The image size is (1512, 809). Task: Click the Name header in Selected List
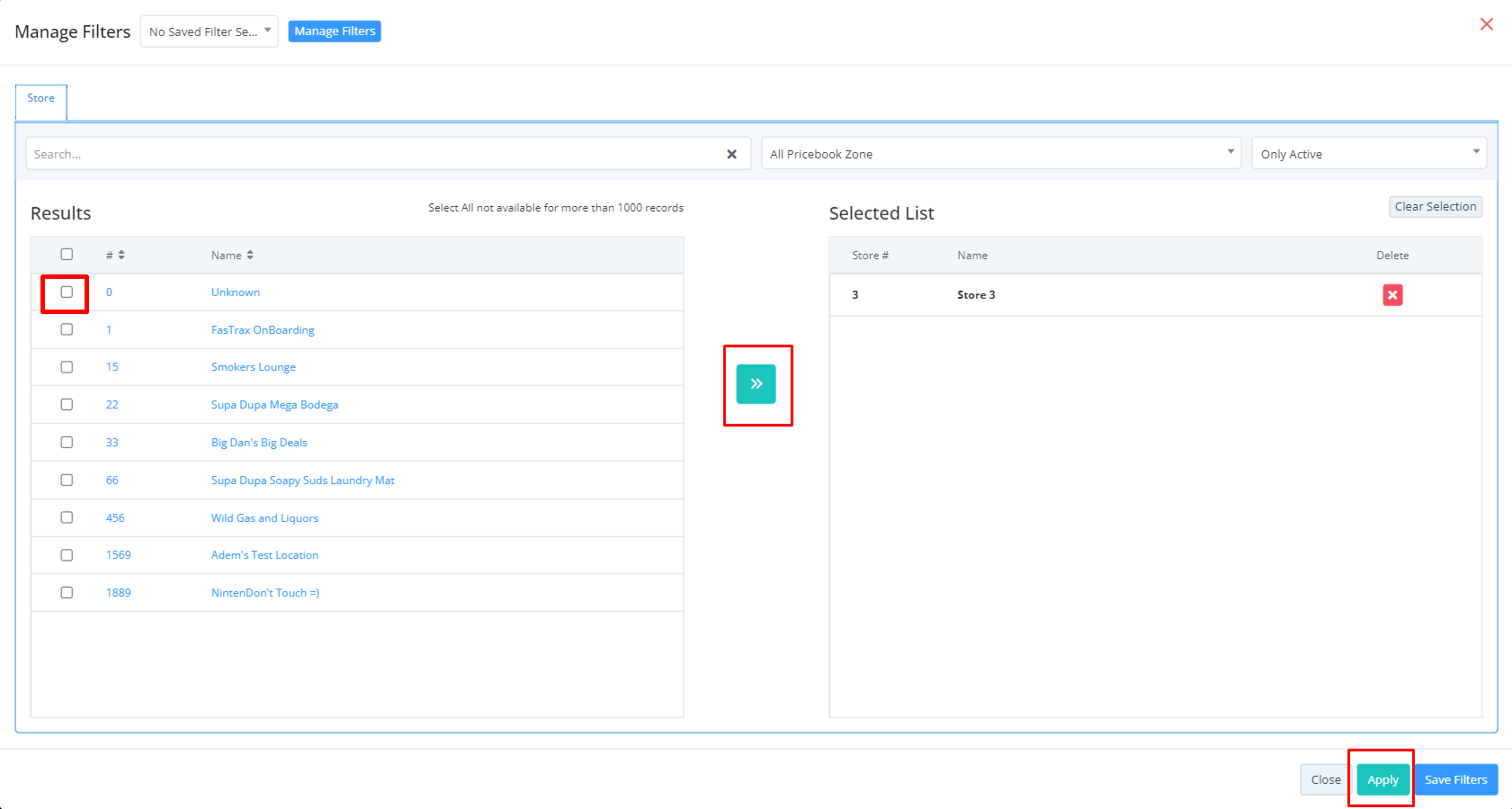click(972, 256)
